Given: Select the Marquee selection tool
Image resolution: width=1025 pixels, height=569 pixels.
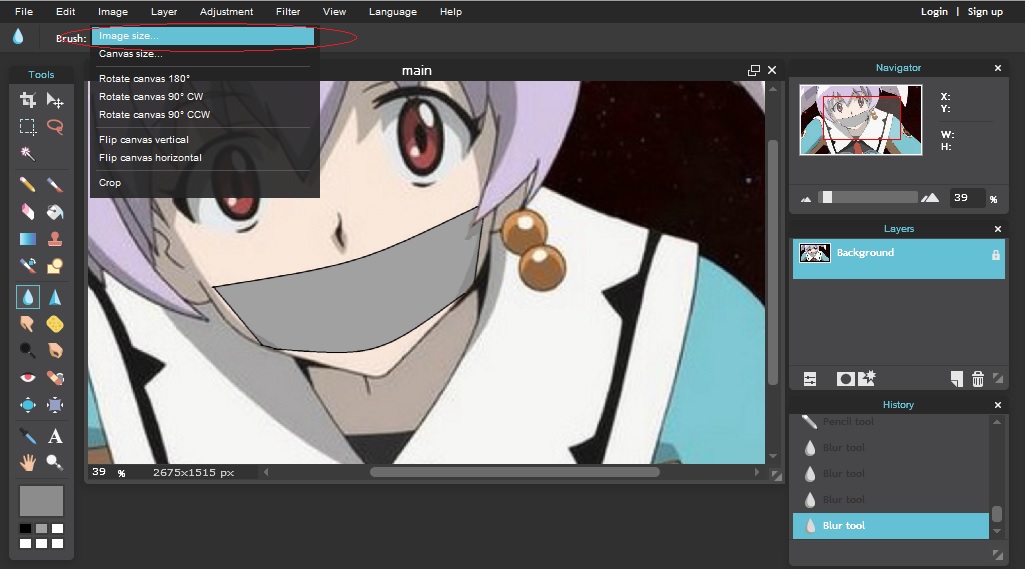Looking at the screenshot, I should [27, 126].
